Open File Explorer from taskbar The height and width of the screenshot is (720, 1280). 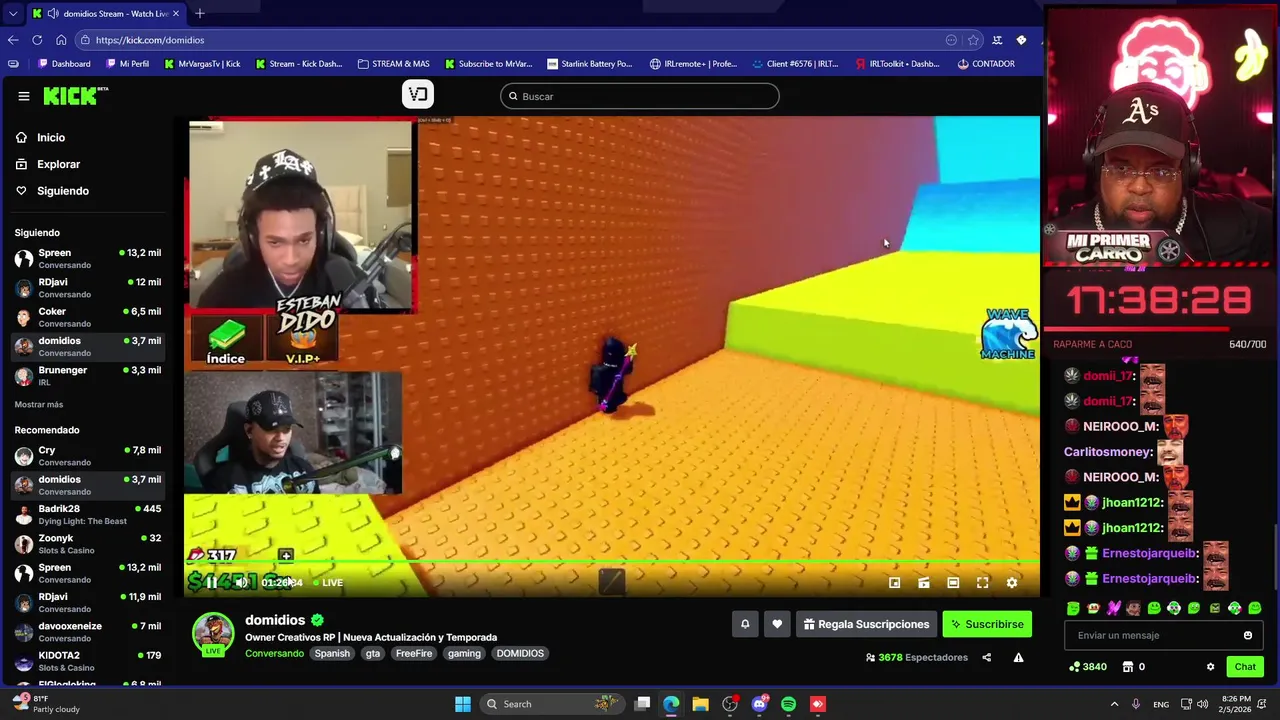[x=700, y=704]
